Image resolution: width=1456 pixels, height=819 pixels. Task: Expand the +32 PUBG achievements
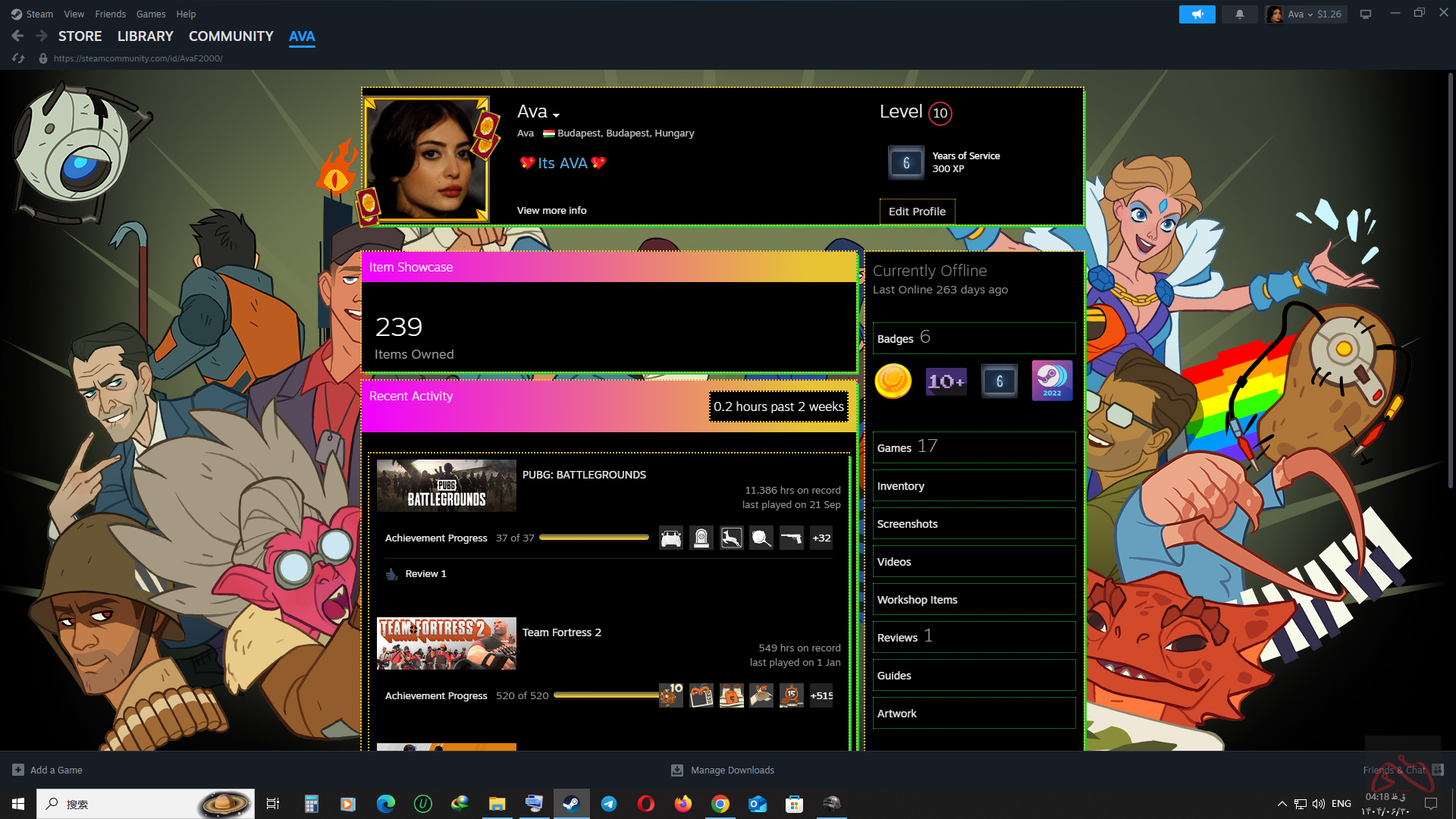[x=821, y=538]
